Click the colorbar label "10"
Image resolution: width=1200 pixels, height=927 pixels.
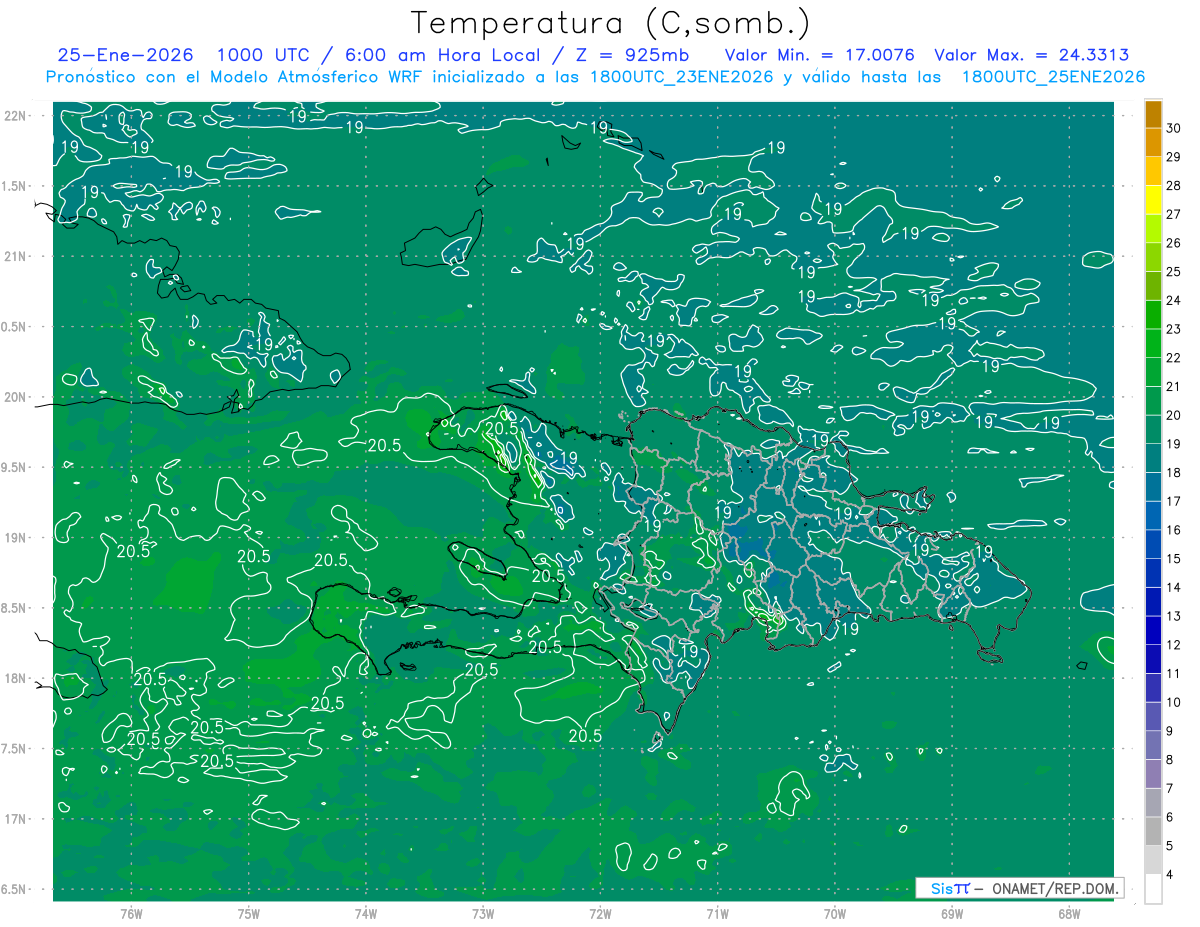pyautogui.click(x=1174, y=703)
